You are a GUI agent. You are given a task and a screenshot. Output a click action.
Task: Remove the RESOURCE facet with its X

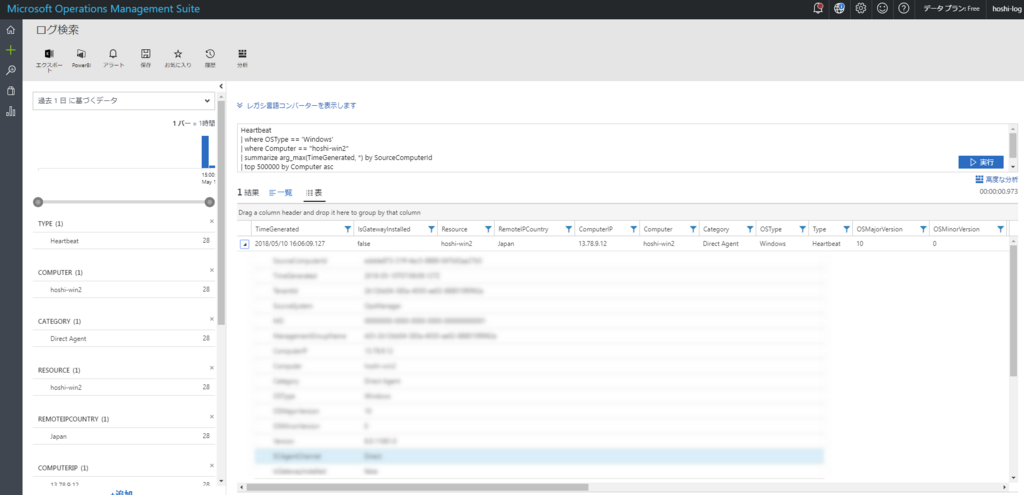[212, 368]
